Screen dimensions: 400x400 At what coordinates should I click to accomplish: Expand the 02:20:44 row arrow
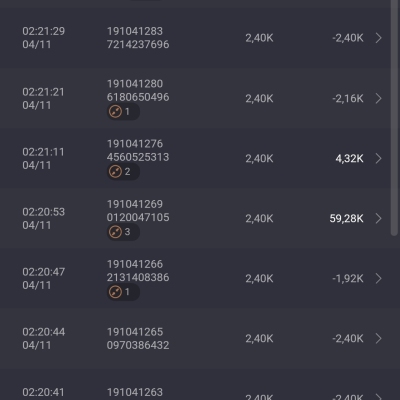pos(378,338)
